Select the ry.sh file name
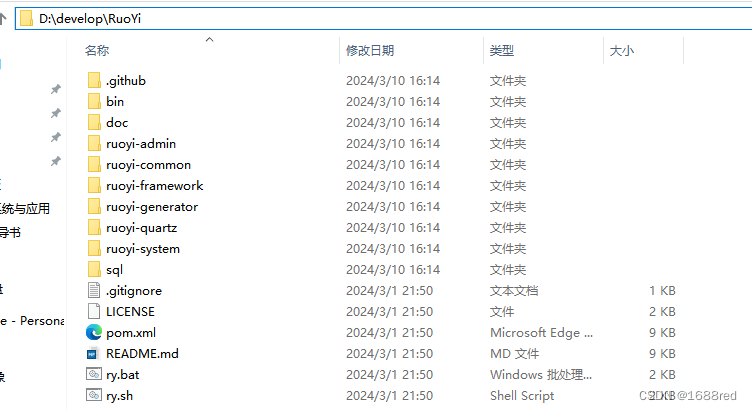 [x=119, y=396]
